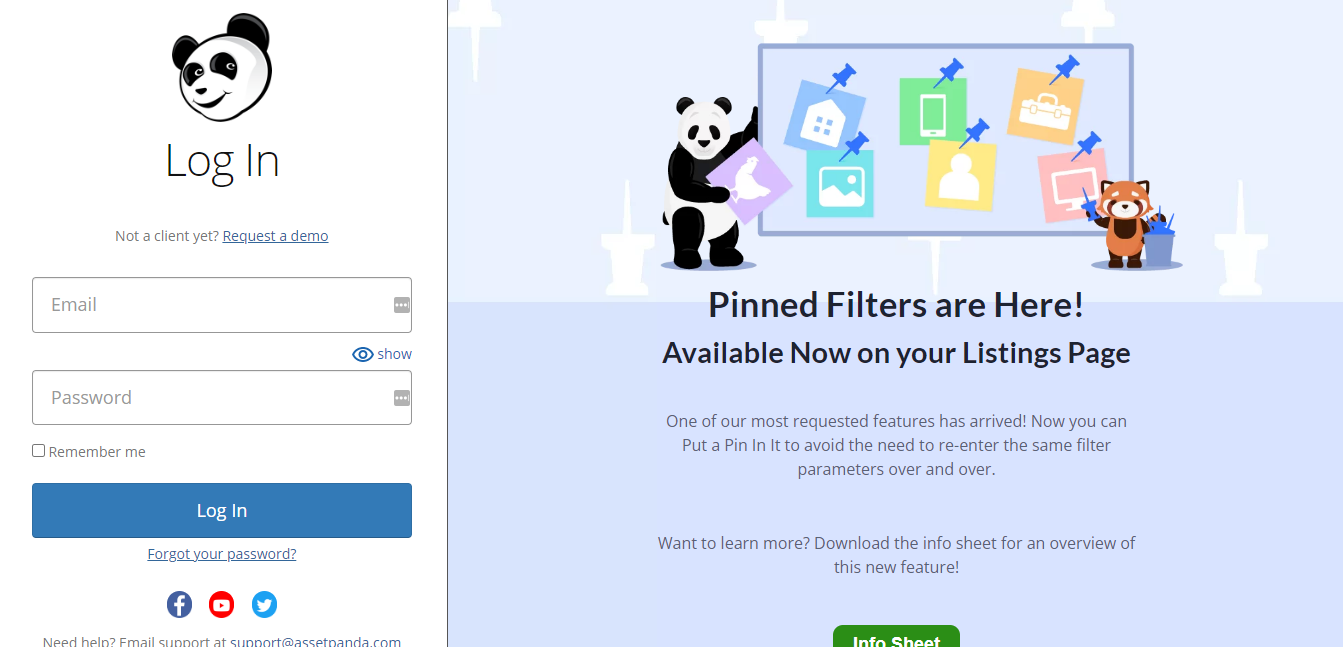Image resolution: width=1343 pixels, height=647 pixels.
Task: Click the purple bird note held by panda
Action: 749,181
